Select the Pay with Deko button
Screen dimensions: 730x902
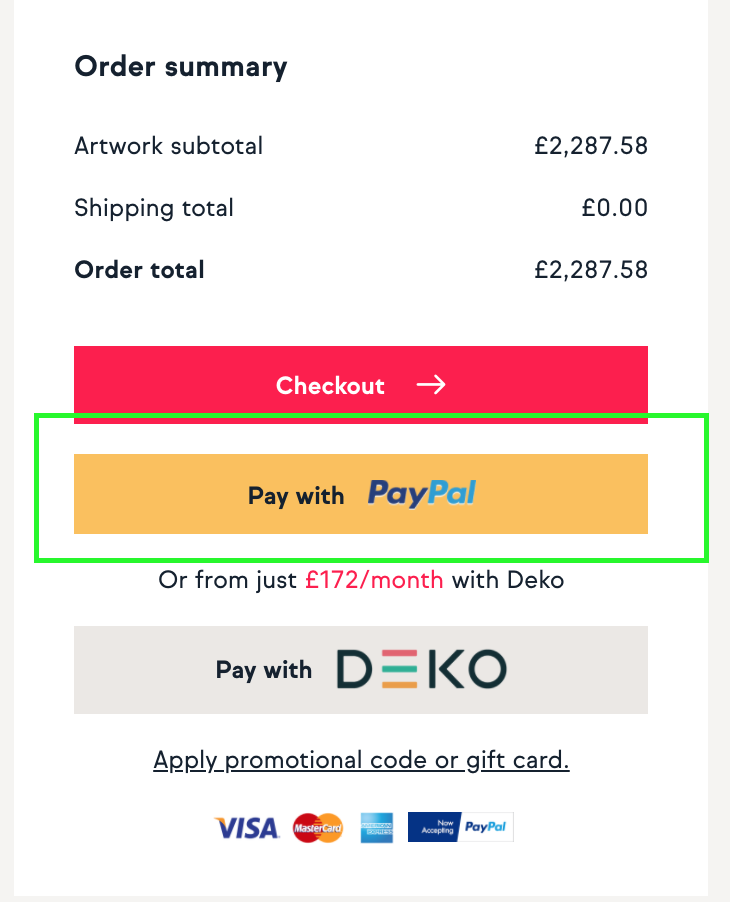361,670
